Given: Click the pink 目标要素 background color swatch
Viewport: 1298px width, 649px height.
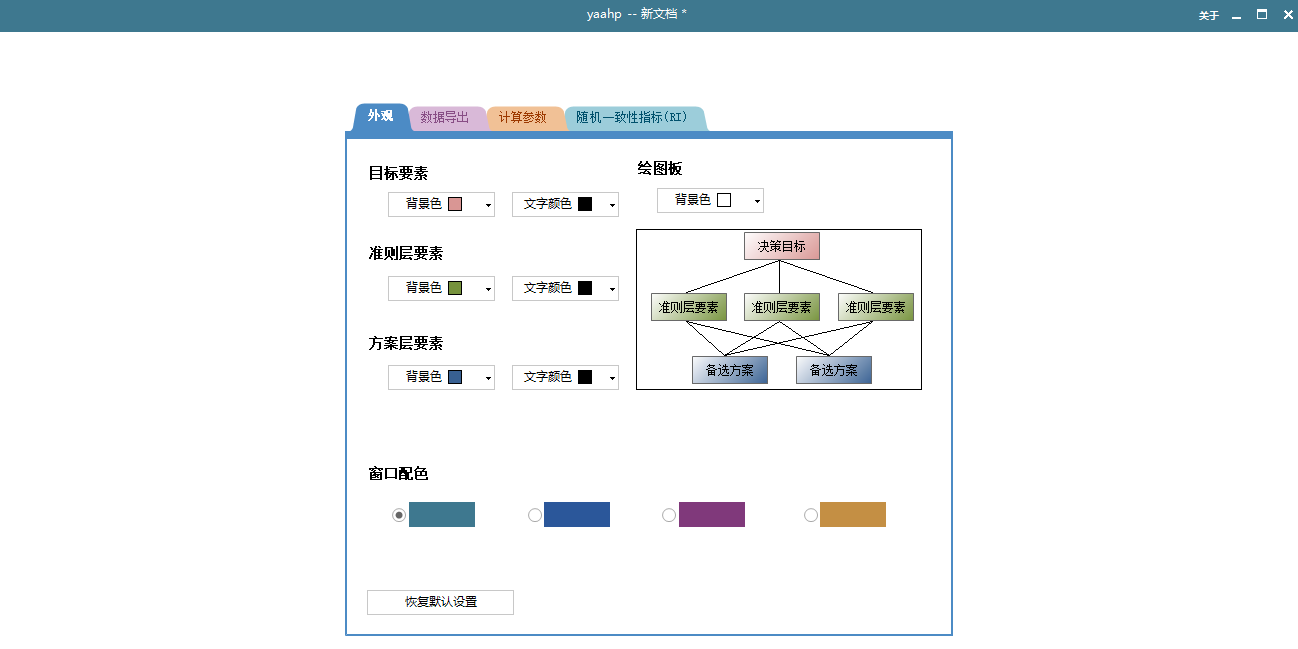Looking at the screenshot, I should (455, 204).
